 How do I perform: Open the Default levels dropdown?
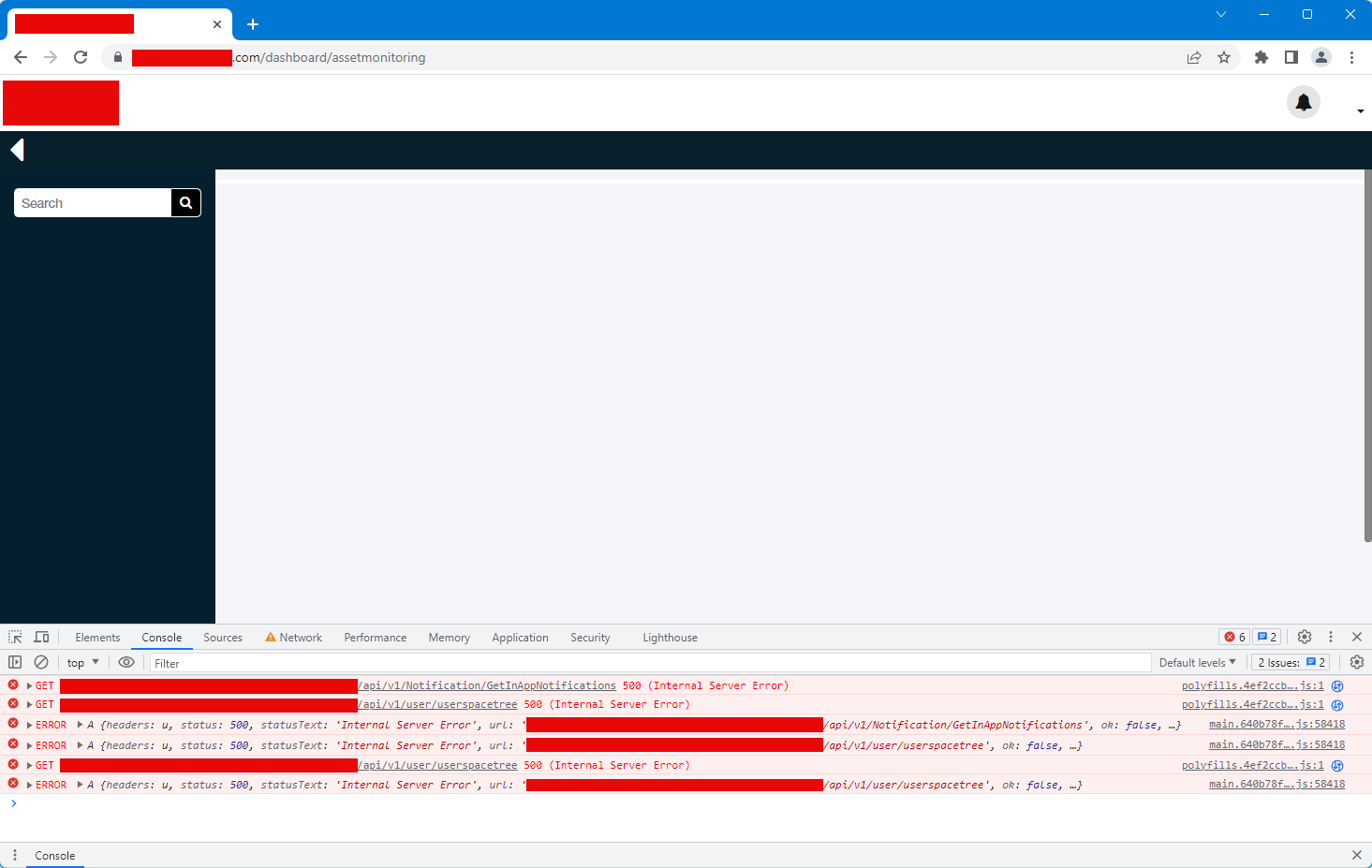click(1197, 662)
